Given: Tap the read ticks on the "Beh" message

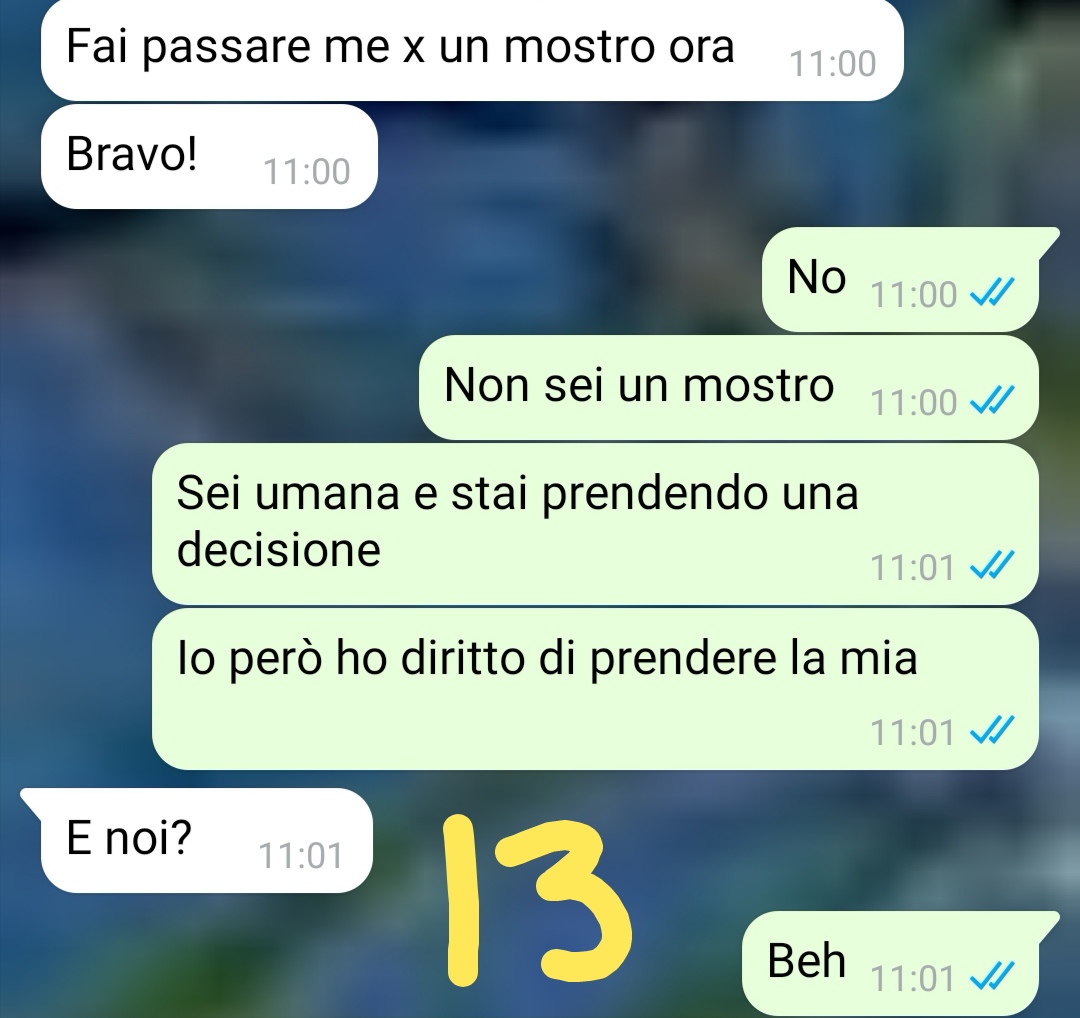Looking at the screenshot, I should [992, 976].
